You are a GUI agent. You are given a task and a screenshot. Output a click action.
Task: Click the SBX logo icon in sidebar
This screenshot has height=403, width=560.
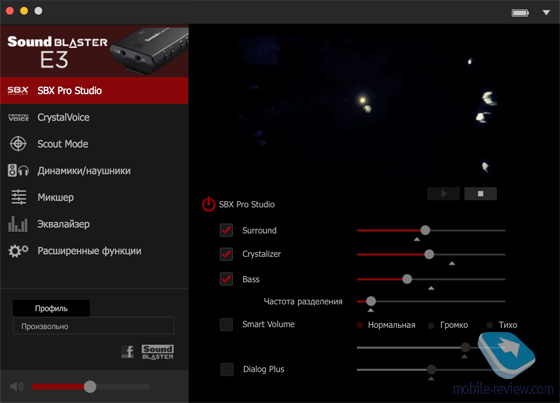click(18, 90)
